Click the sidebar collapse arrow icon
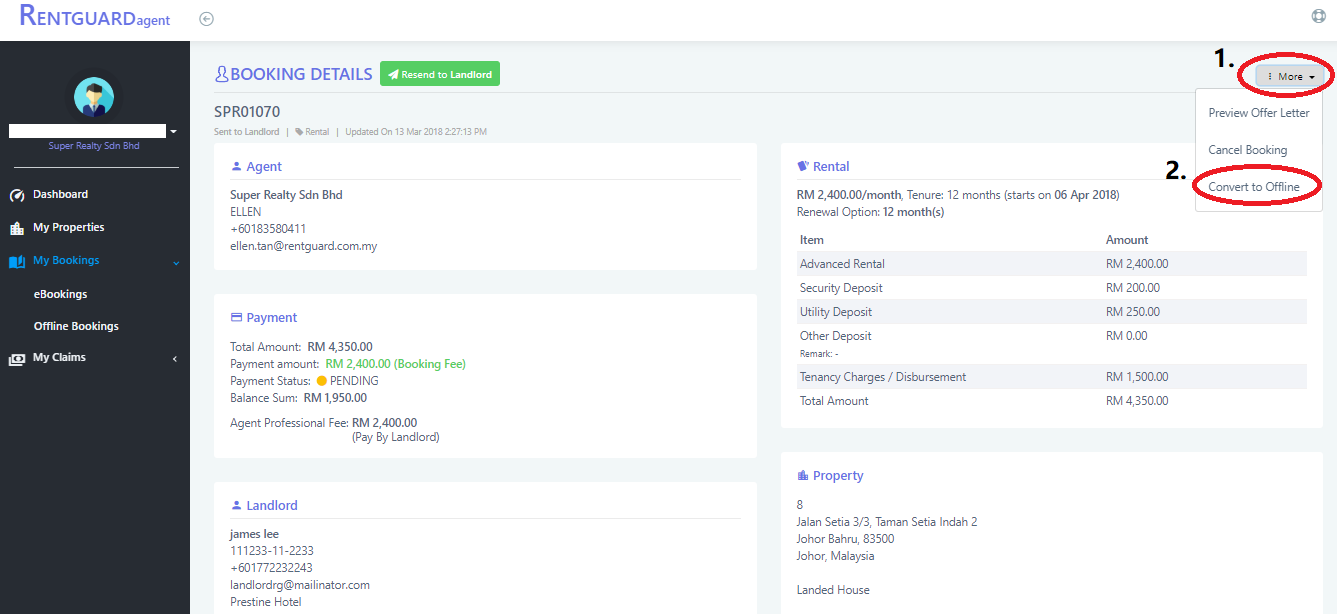Viewport: 1337px width, 614px height. point(207,19)
